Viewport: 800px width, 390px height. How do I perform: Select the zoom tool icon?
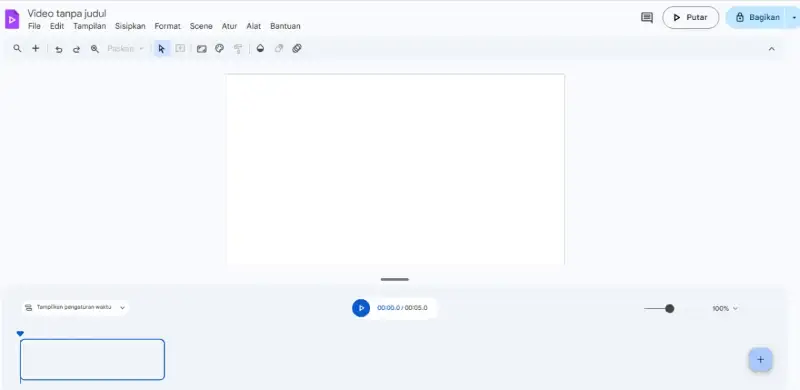click(95, 49)
